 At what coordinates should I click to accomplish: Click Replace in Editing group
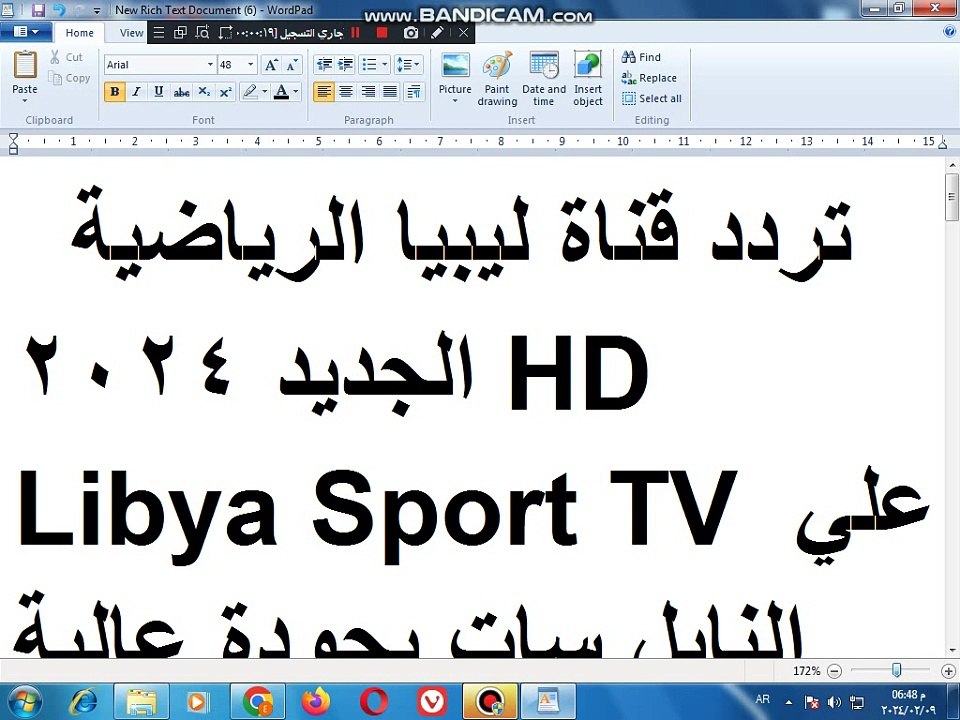649,78
